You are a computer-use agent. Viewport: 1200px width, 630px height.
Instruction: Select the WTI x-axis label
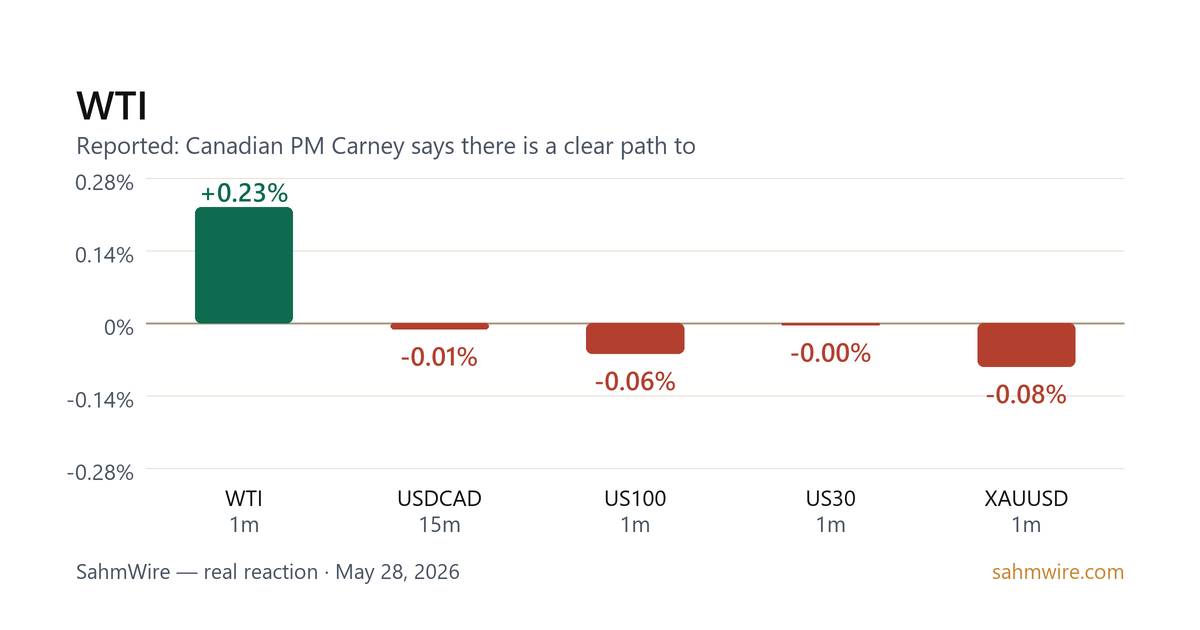point(244,498)
